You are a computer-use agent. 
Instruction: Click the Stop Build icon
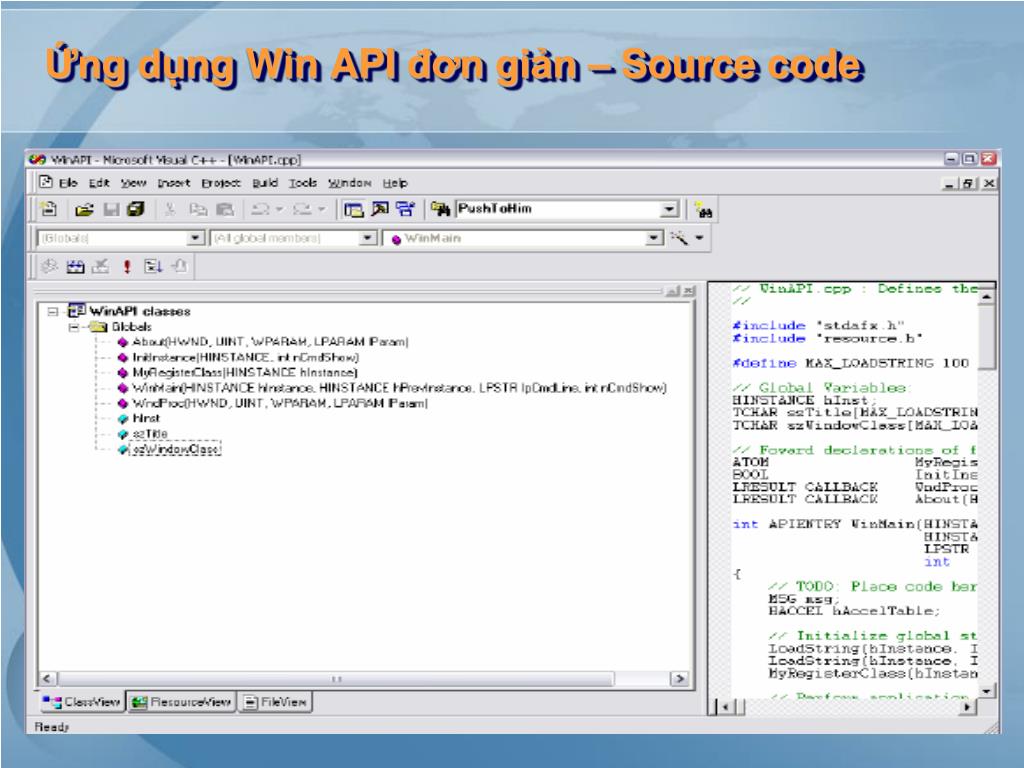click(x=101, y=266)
